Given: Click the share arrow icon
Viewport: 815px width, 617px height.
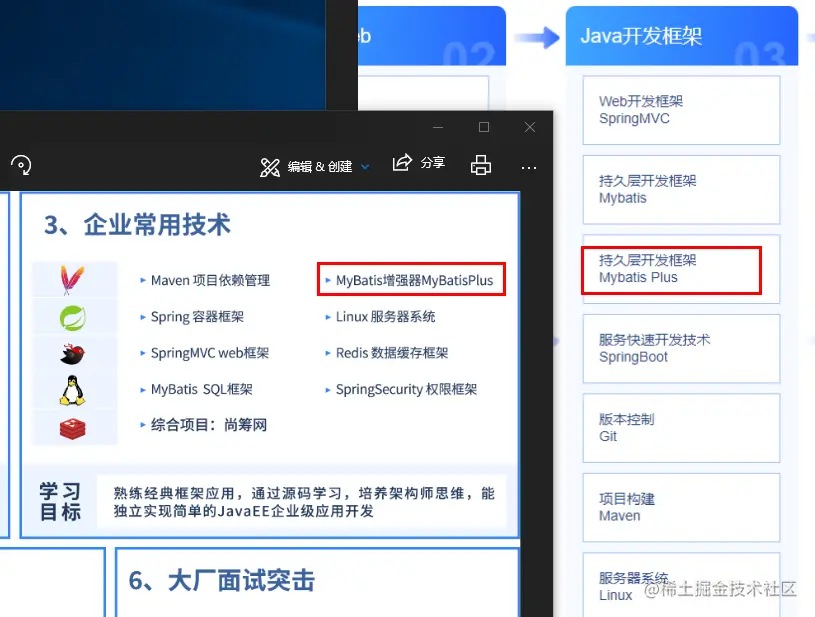Looking at the screenshot, I should (x=402, y=163).
